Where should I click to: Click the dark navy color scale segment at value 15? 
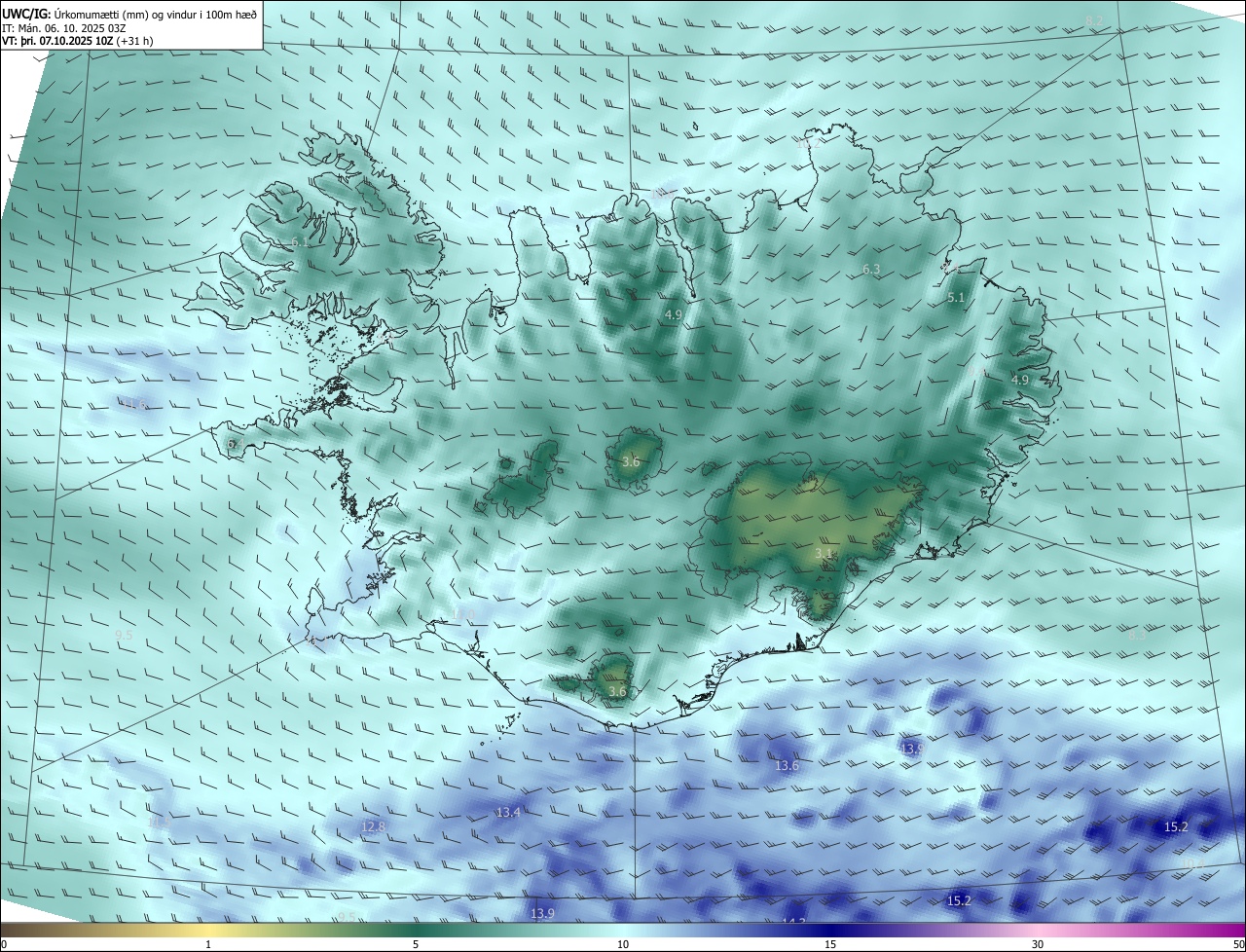click(830, 930)
